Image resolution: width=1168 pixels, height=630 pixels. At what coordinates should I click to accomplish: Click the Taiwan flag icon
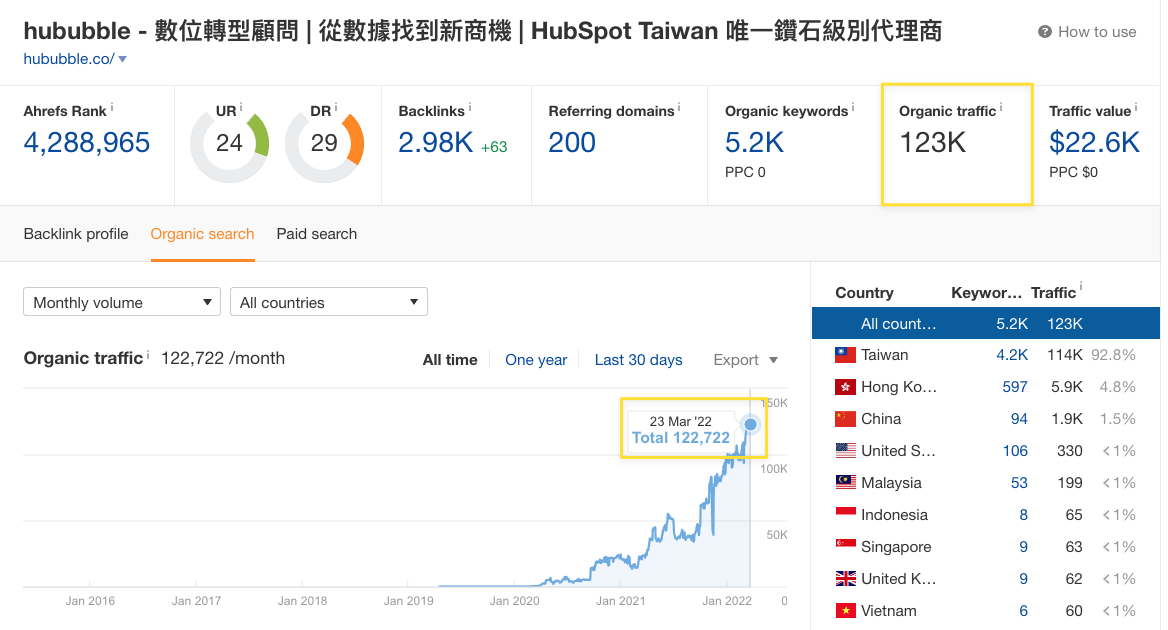click(x=845, y=355)
